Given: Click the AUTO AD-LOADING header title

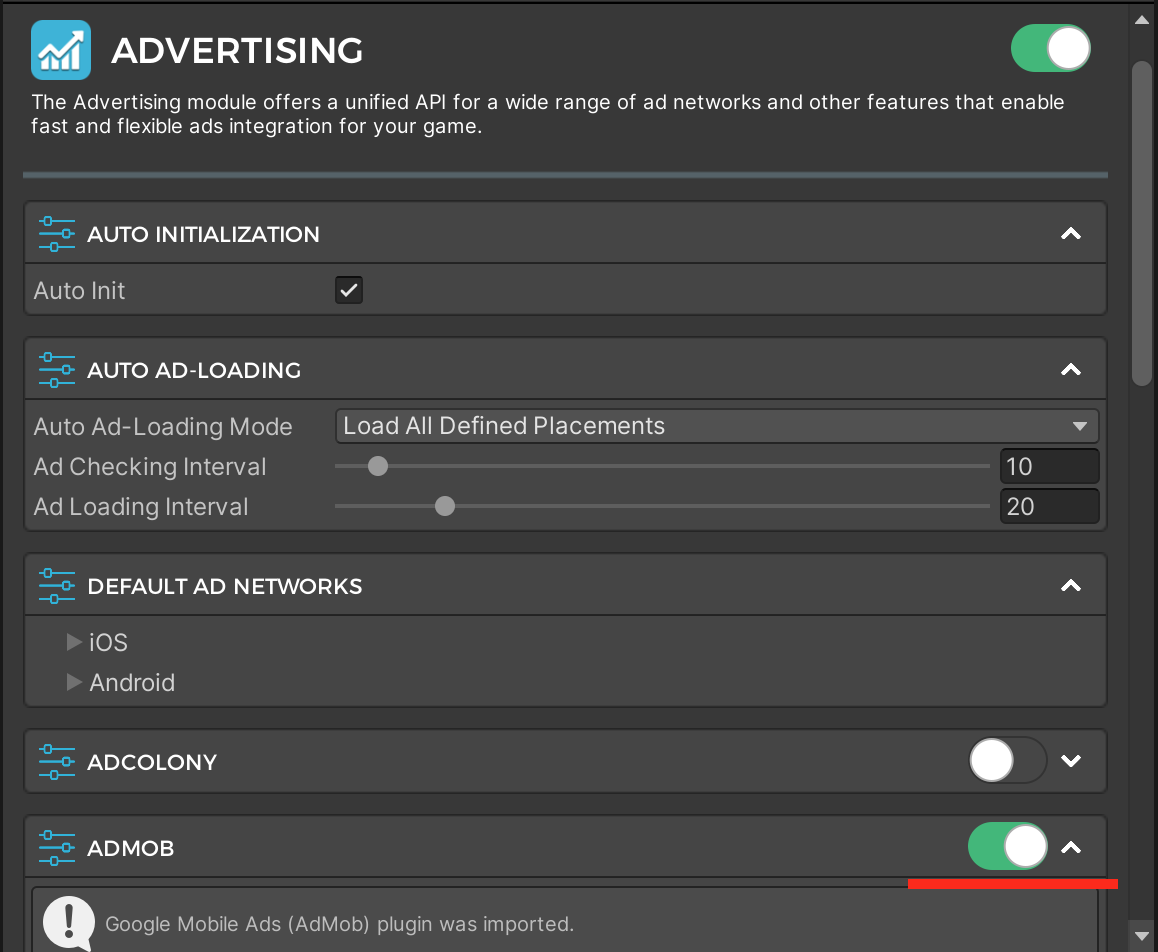Looking at the screenshot, I should pos(194,371).
